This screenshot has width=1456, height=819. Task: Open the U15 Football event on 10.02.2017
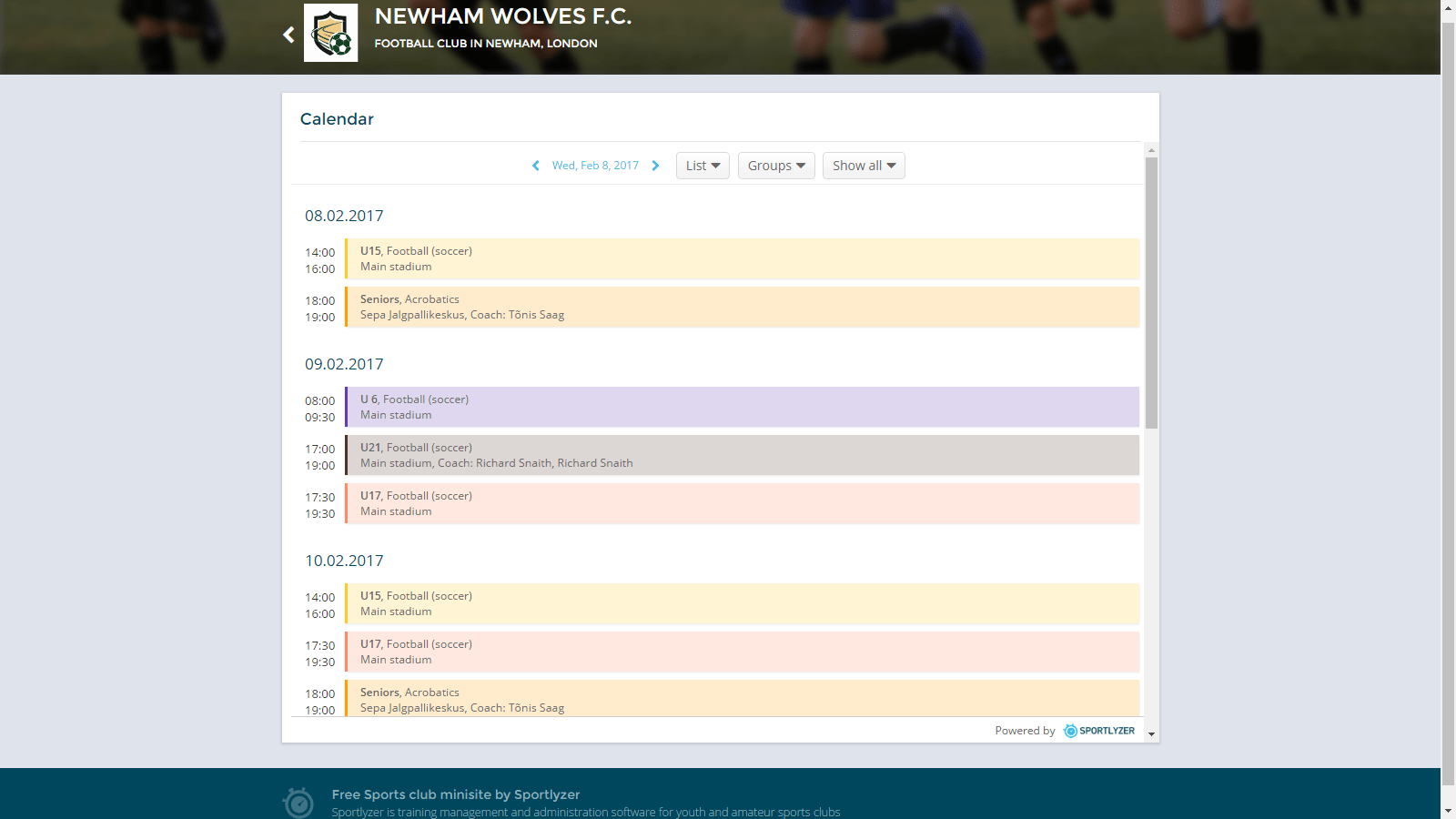(x=742, y=604)
